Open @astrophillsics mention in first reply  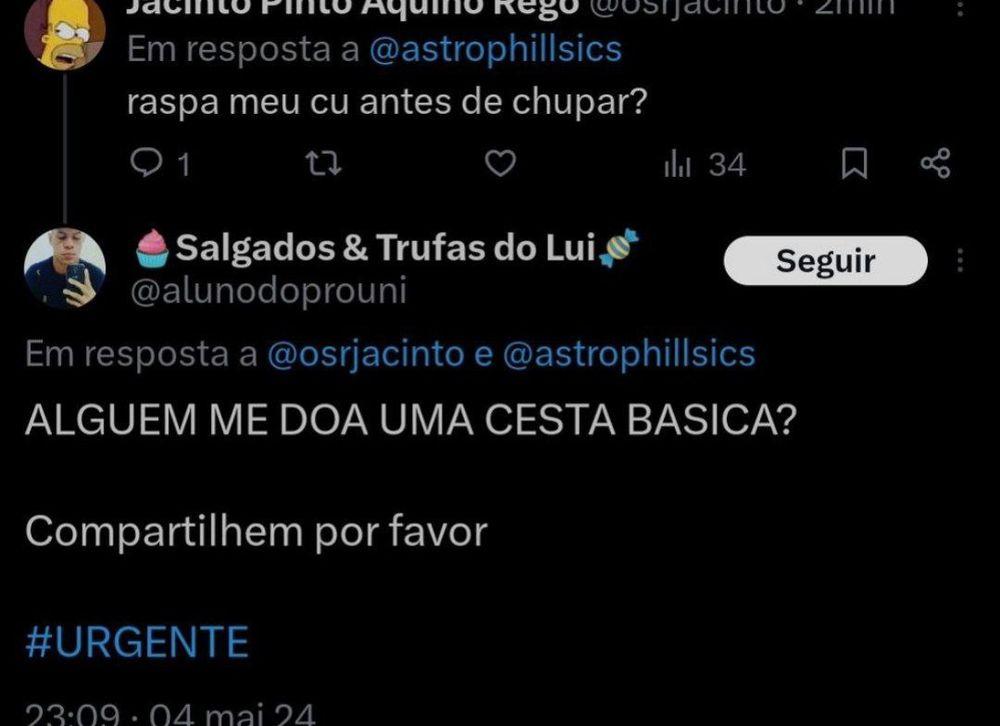click(x=496, y=49)
